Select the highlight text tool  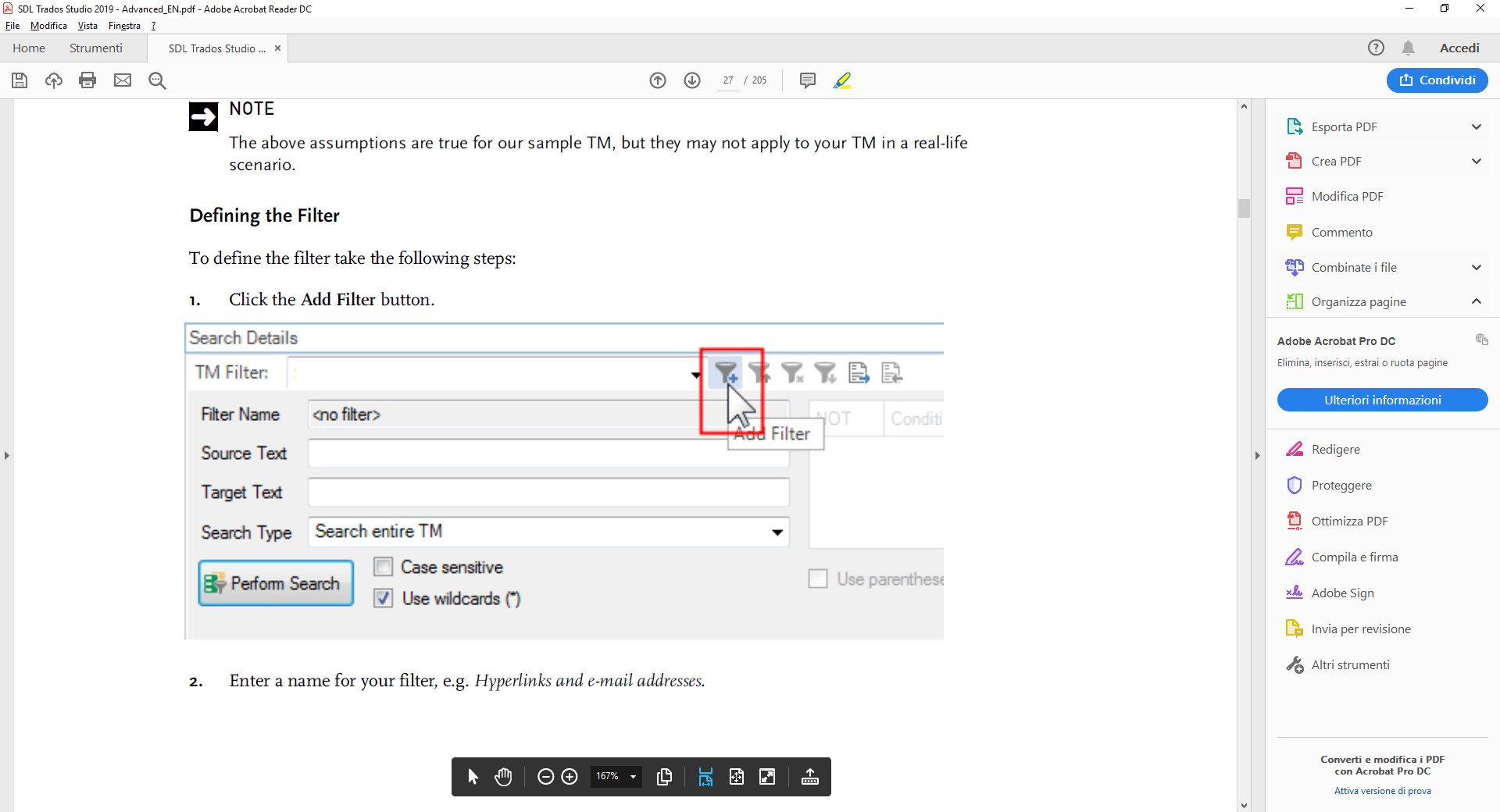click(x=842, y=80)
